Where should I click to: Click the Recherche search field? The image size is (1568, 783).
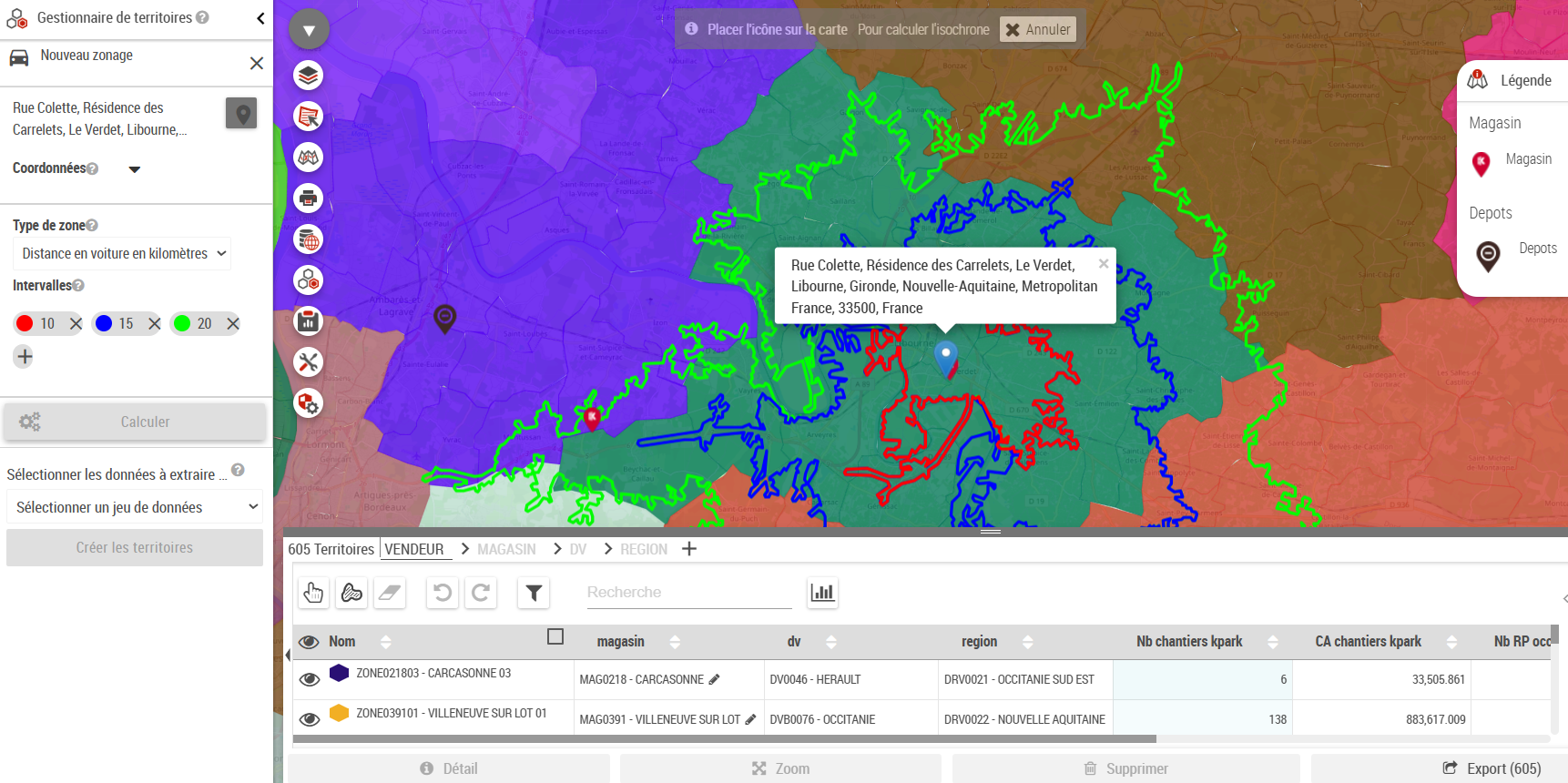tap(688, 593)
